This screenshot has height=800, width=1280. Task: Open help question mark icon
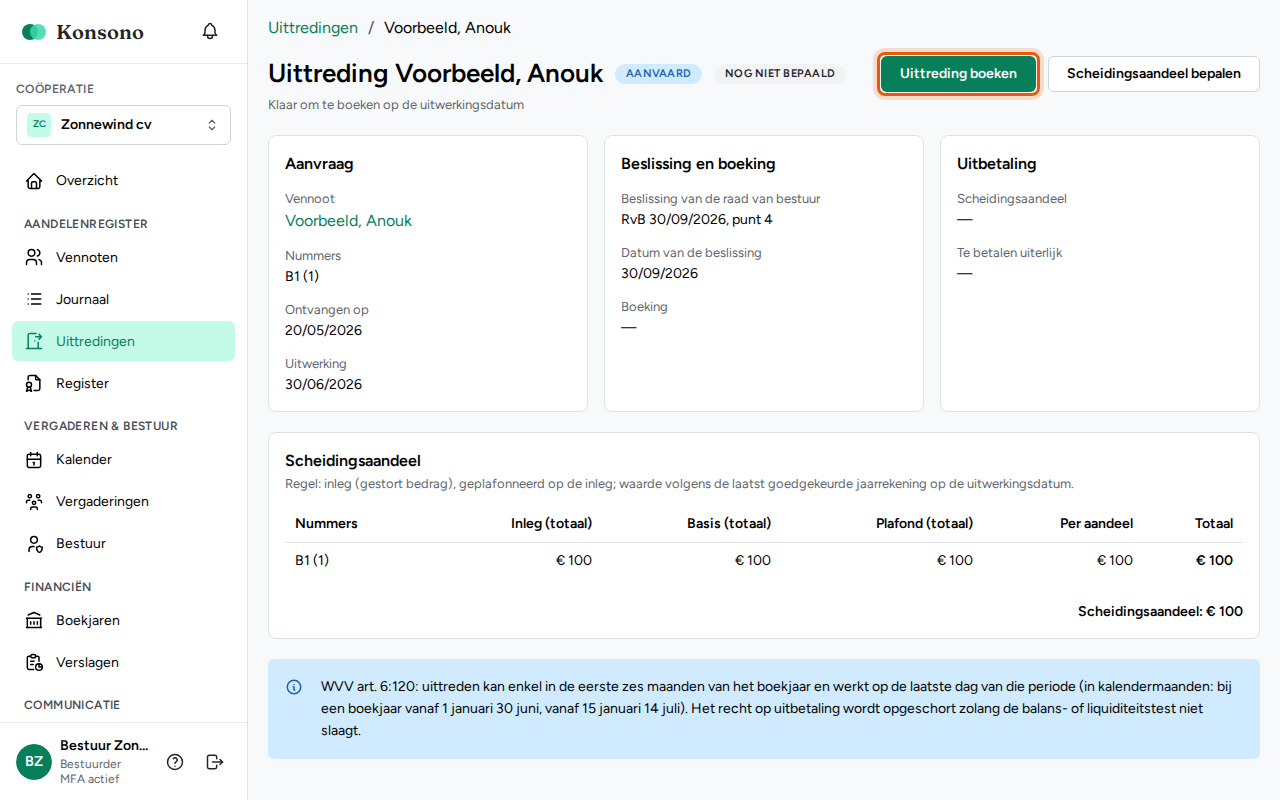[175, 762]
